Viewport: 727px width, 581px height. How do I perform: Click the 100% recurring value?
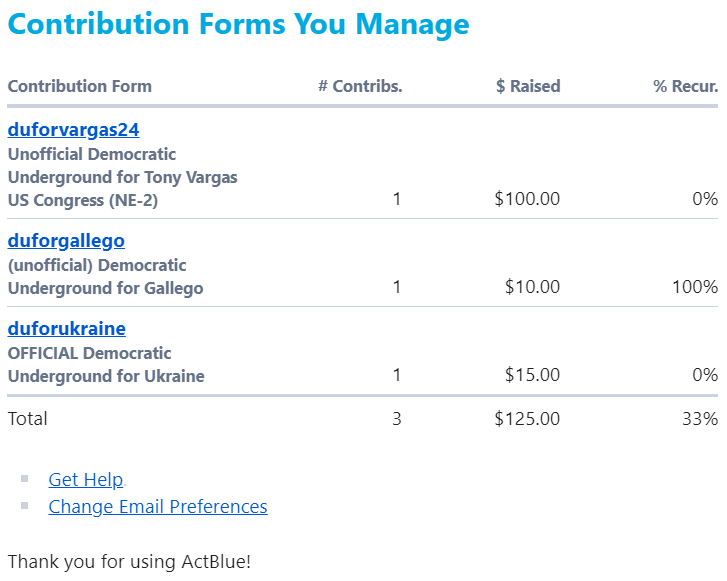coord(694,287)
